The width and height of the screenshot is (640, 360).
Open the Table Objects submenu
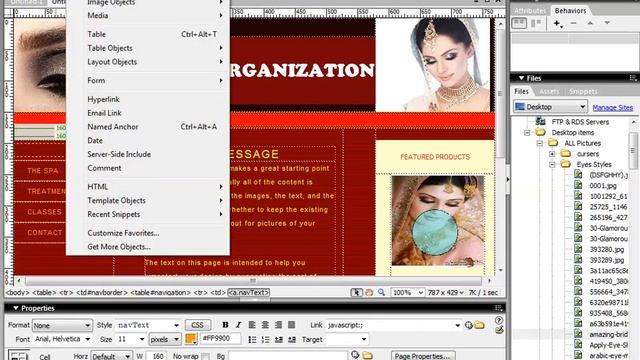pos(147,48)
